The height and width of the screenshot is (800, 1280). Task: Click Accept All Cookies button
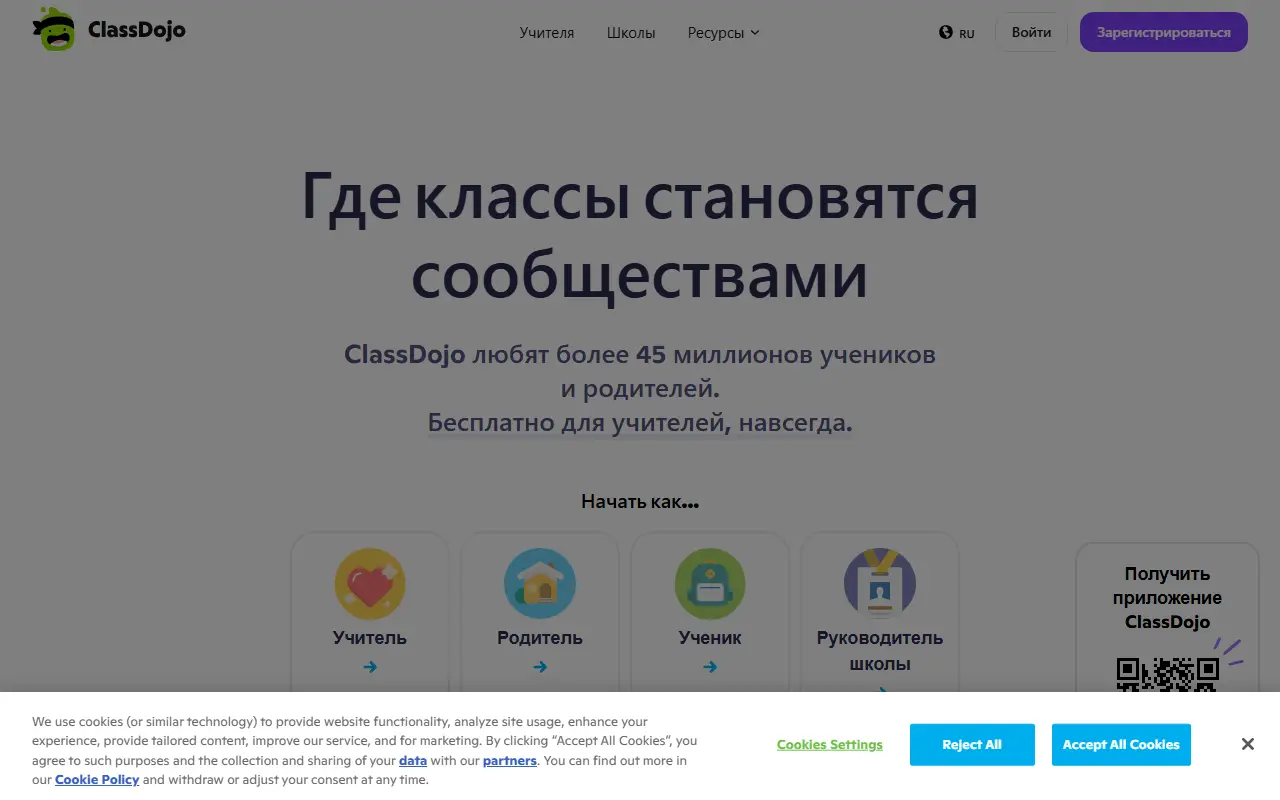click(x=1121, y=745)
